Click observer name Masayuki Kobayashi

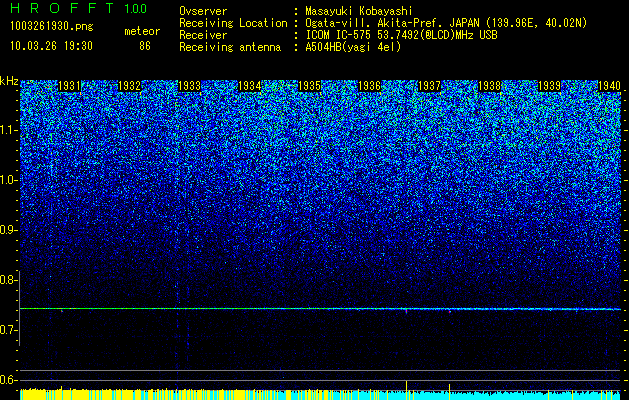[359, 11]
